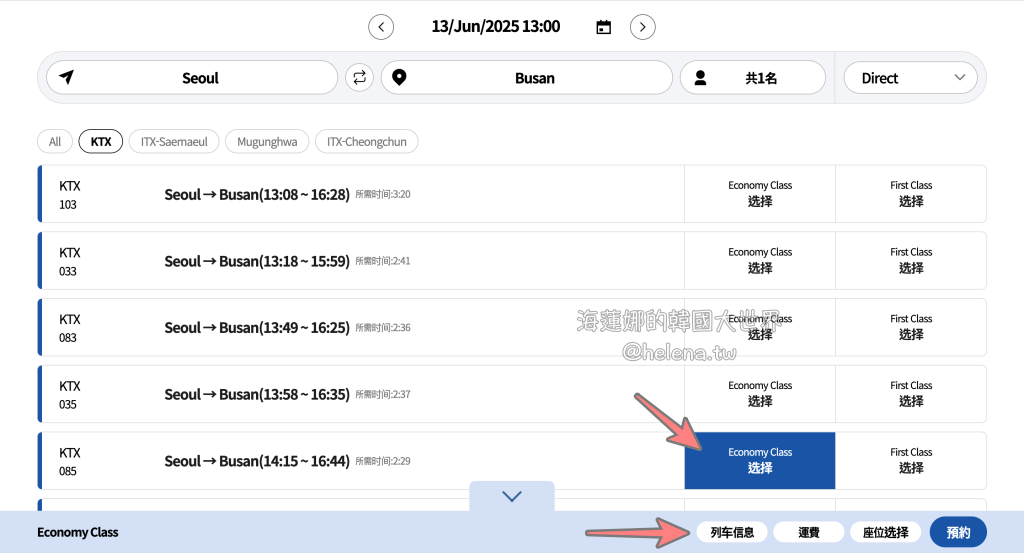The height and width of the screenshot is (553, 1024).
Task: Choose Economy Class for KTX 083
Action: [760, 327]
